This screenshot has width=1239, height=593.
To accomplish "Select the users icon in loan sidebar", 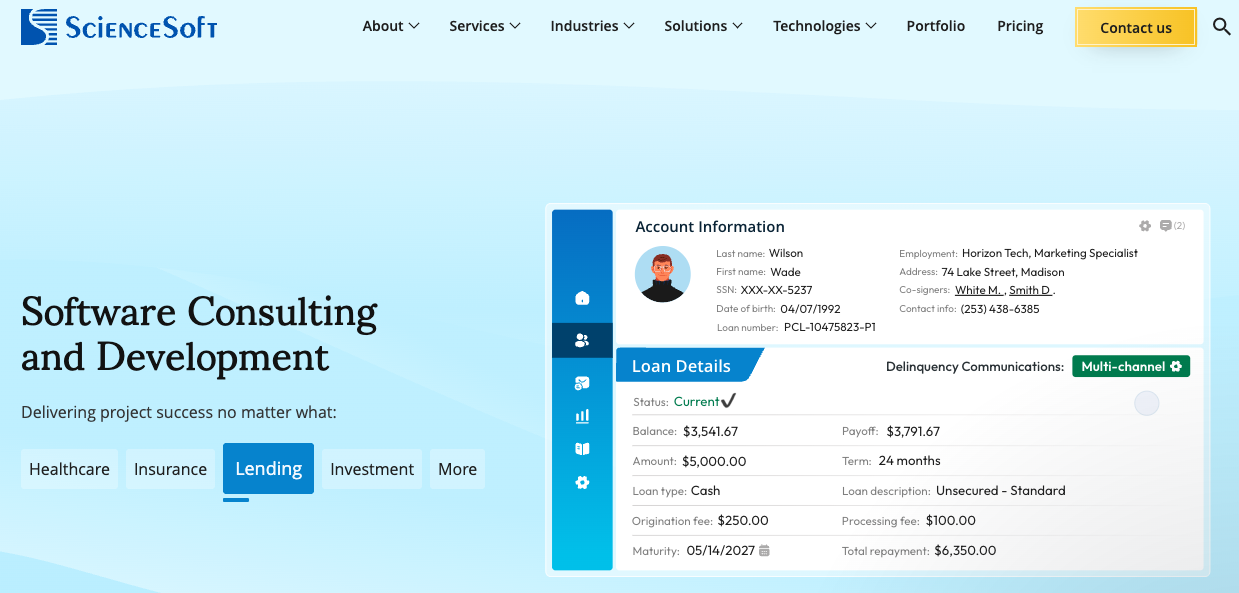I will coord(582,340).
